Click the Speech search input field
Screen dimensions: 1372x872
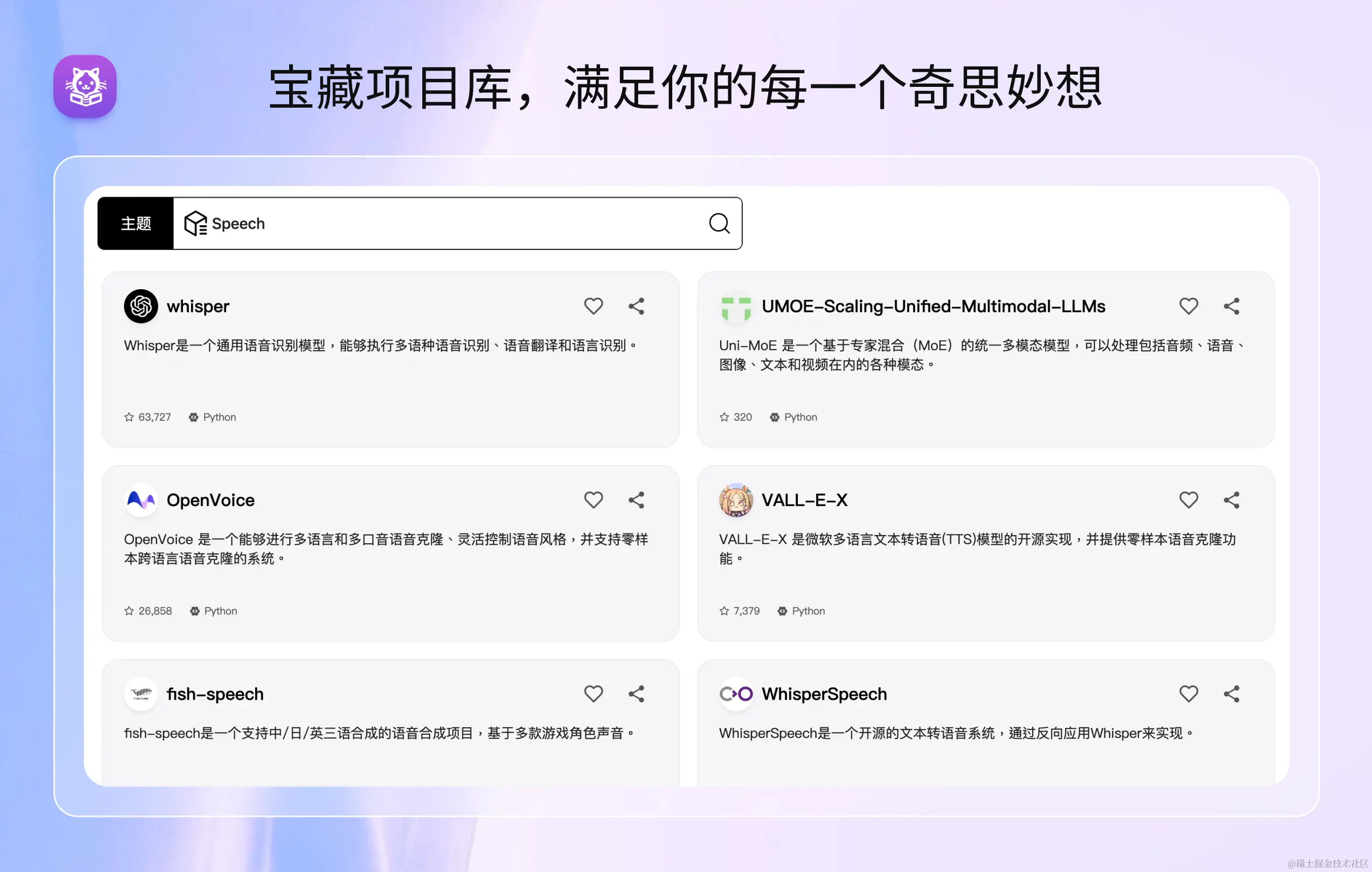tap(457, 224)
